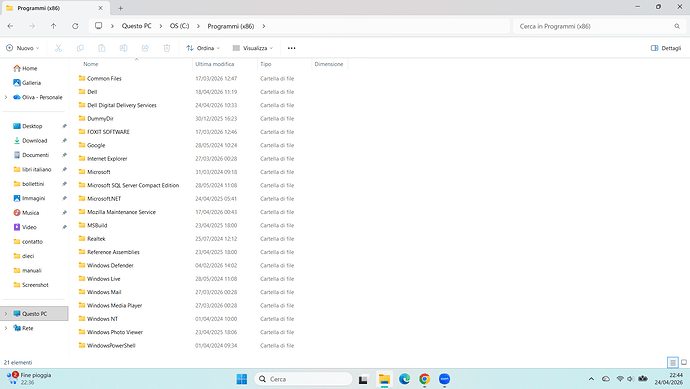Open a new tab with plus button

click(x=121, y=8)
